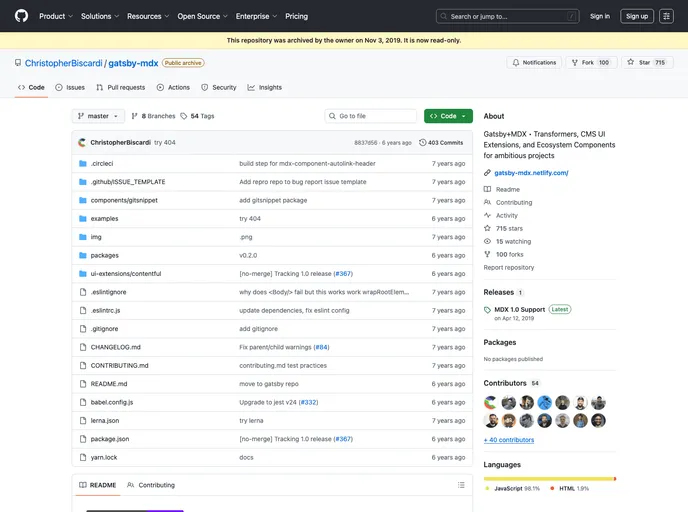View the 403 Commits history
The image size is (688, 512).
click(441, 143)
